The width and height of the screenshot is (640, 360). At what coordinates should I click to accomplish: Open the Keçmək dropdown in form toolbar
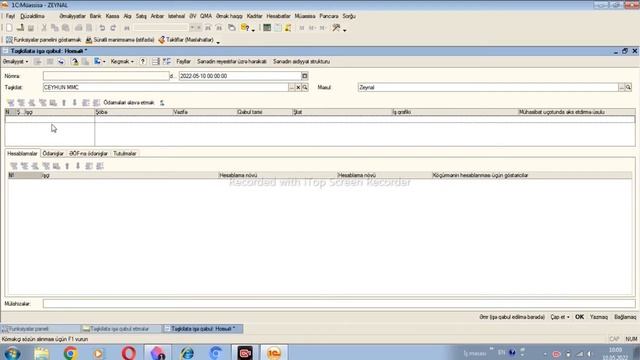point(122,62)
